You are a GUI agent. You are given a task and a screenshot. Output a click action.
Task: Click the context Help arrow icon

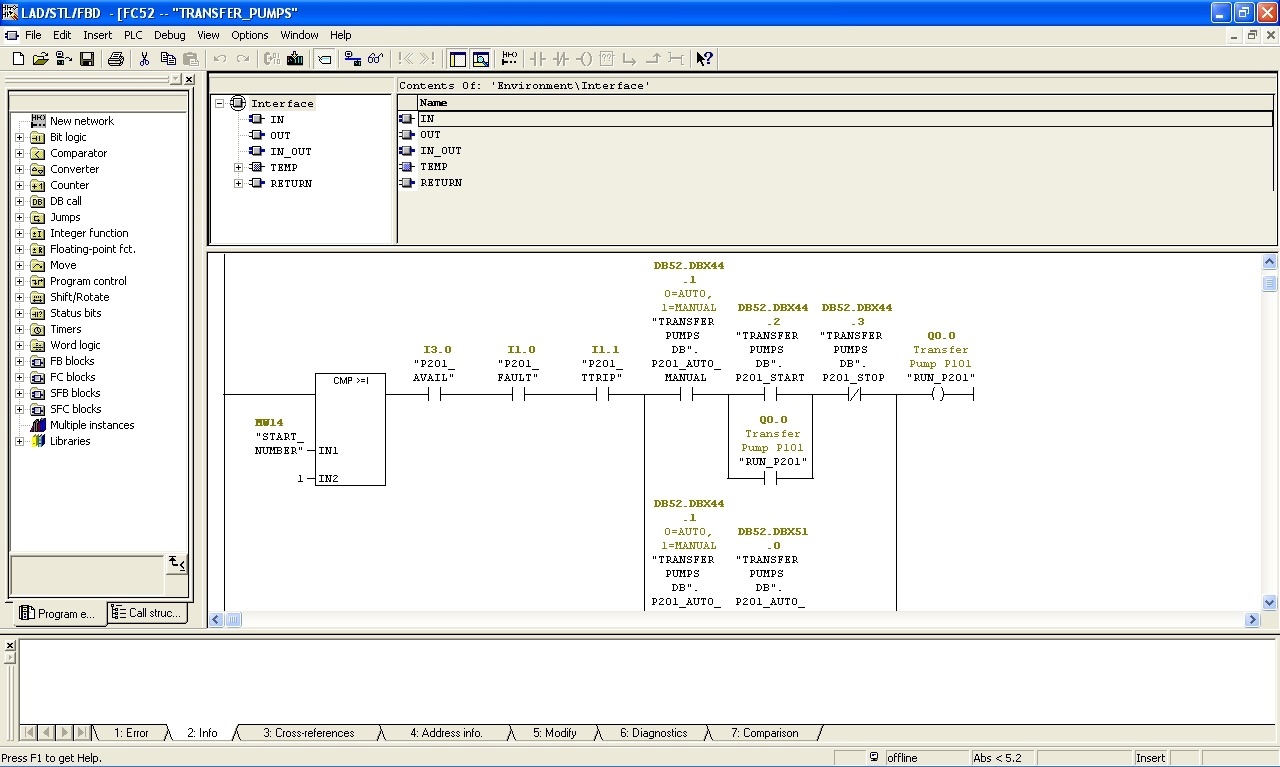704,59
